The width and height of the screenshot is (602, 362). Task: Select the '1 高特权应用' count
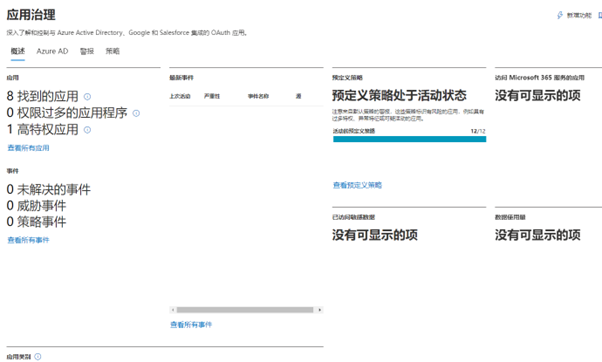(x=42, y=129)
